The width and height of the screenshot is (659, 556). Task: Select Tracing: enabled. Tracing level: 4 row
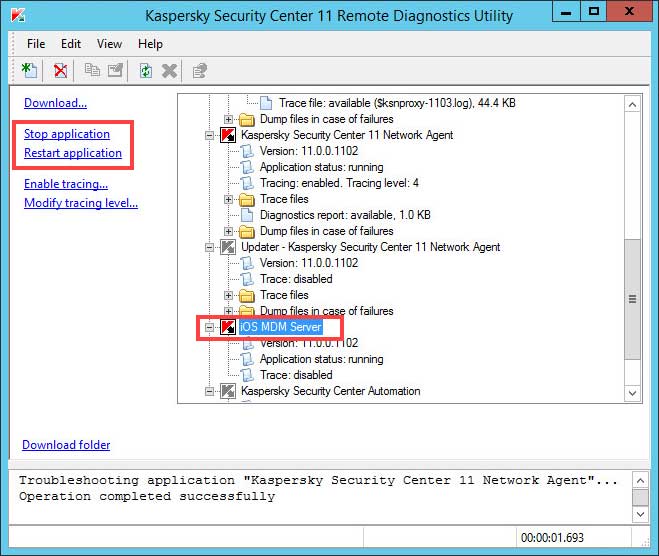click(339, 183)
